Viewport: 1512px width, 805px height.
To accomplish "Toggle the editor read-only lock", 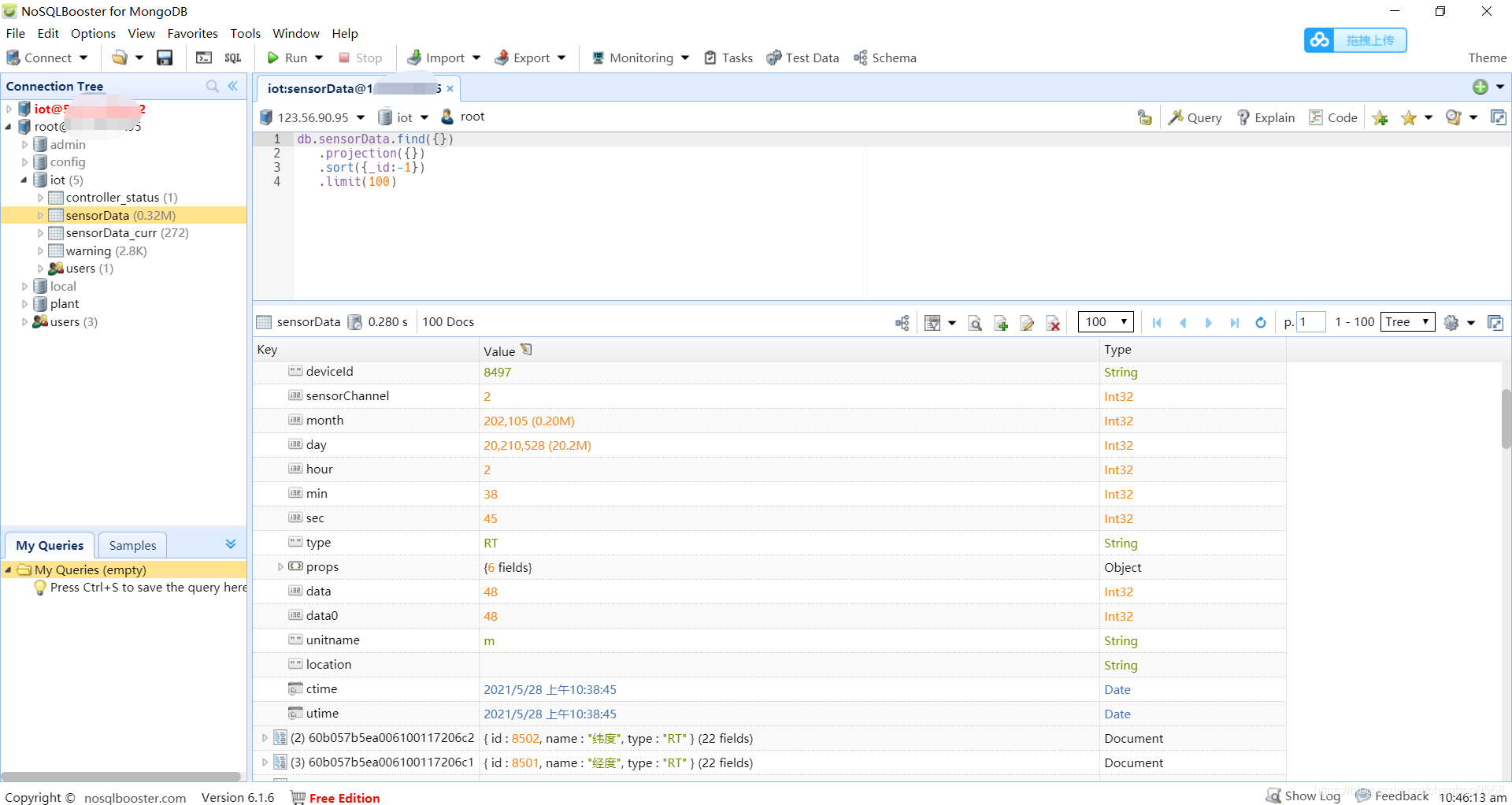I will [1144, 117].
